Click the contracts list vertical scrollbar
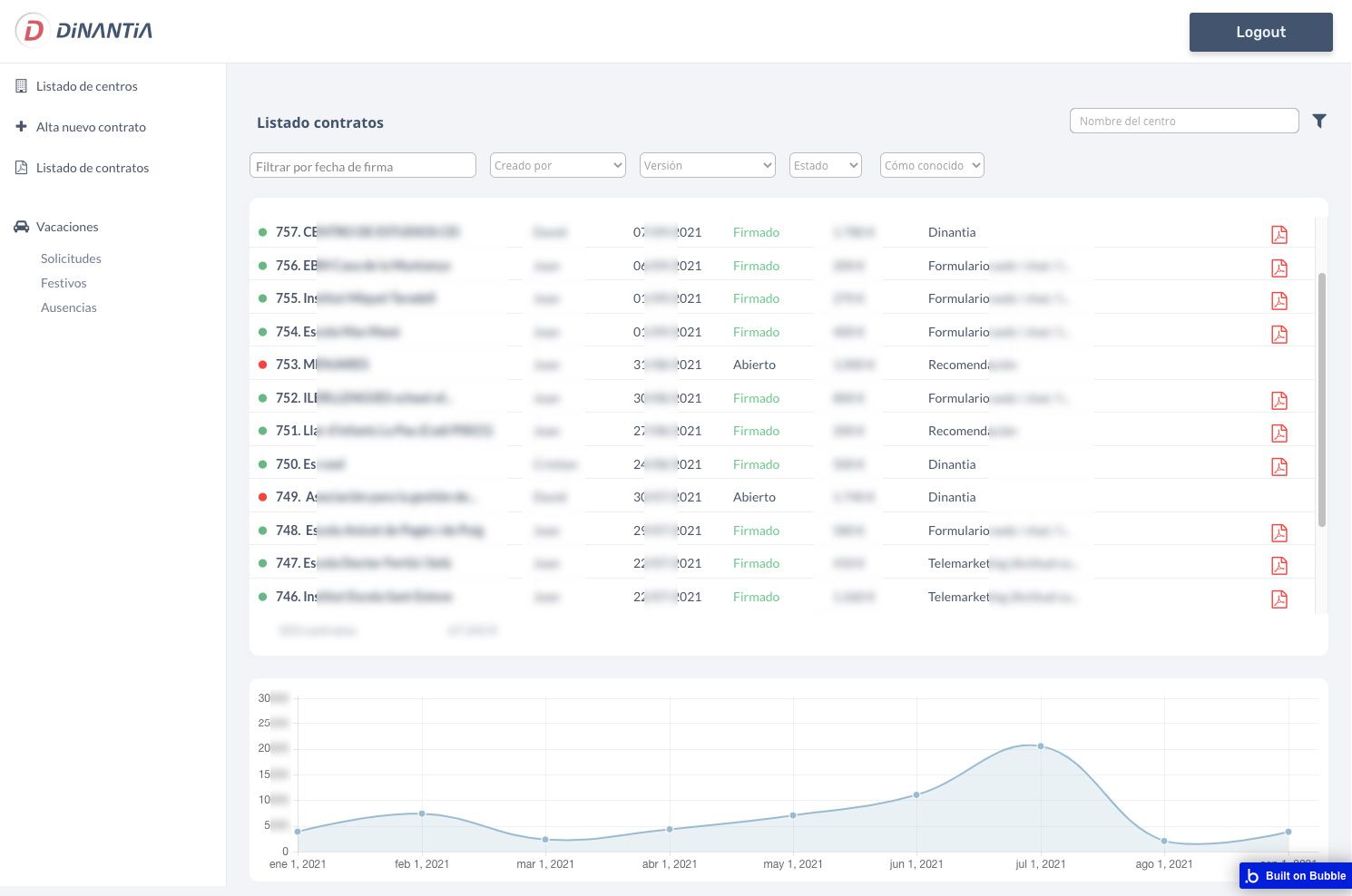This screenshot has width=1352, height=896. pos(1321,399)
